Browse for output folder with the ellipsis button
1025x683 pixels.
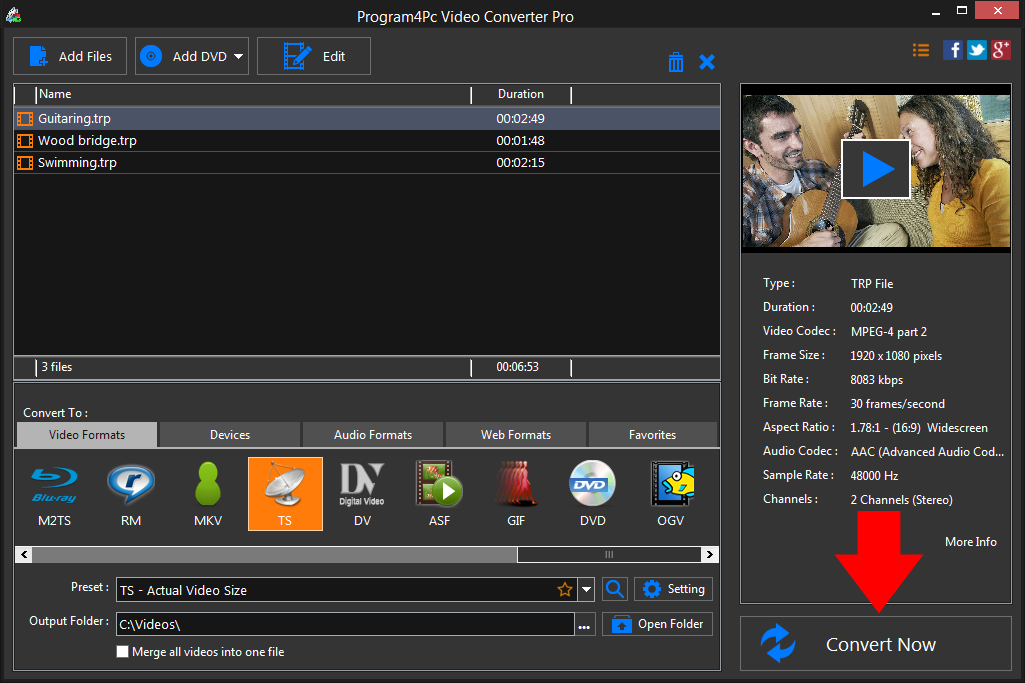[x=584, y=623]
